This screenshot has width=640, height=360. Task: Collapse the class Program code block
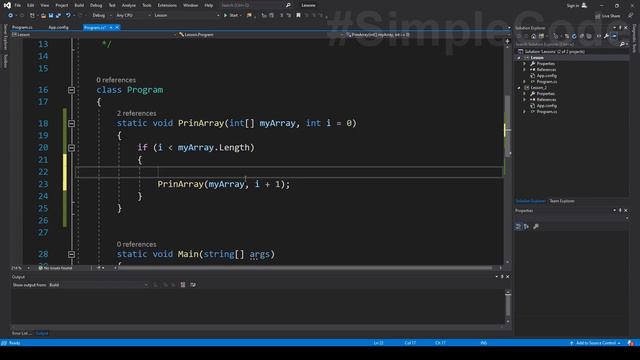[71, 90]
